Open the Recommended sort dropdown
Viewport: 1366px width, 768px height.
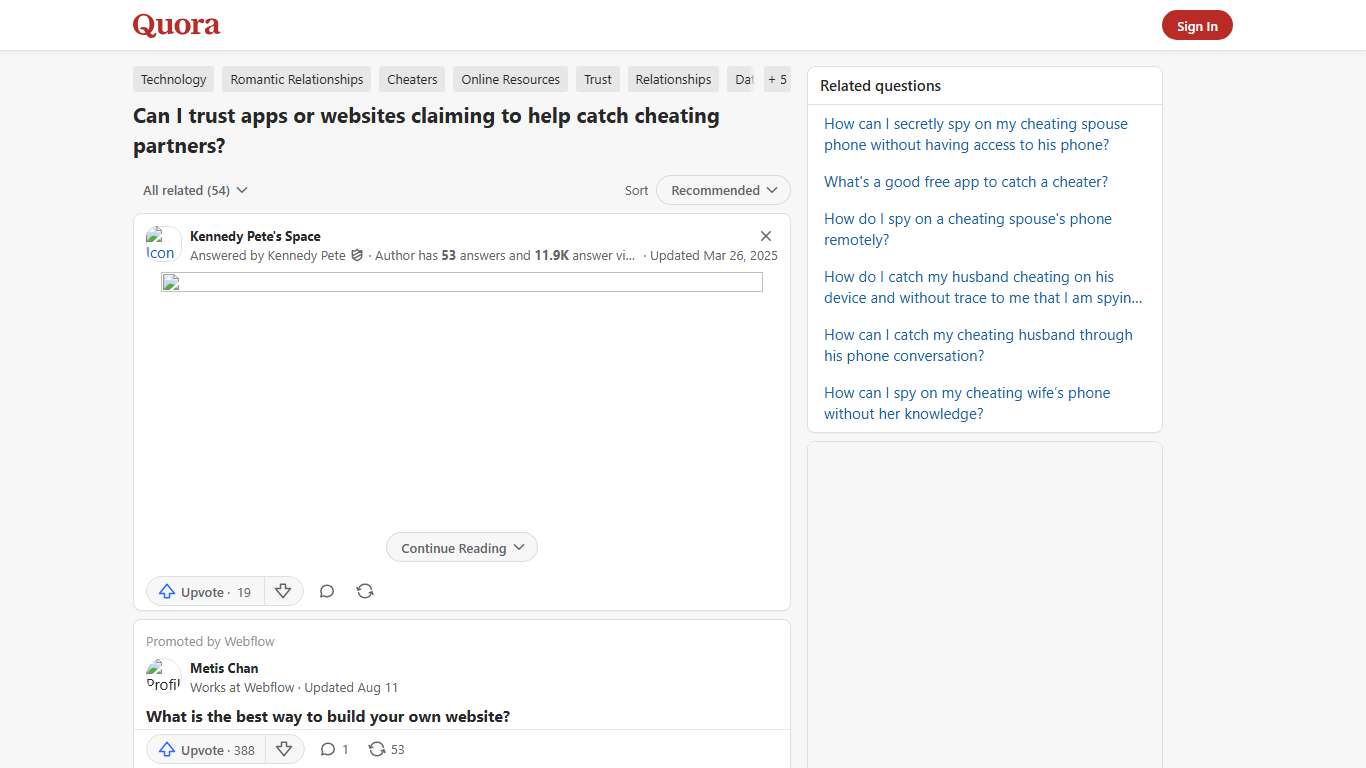723,190
